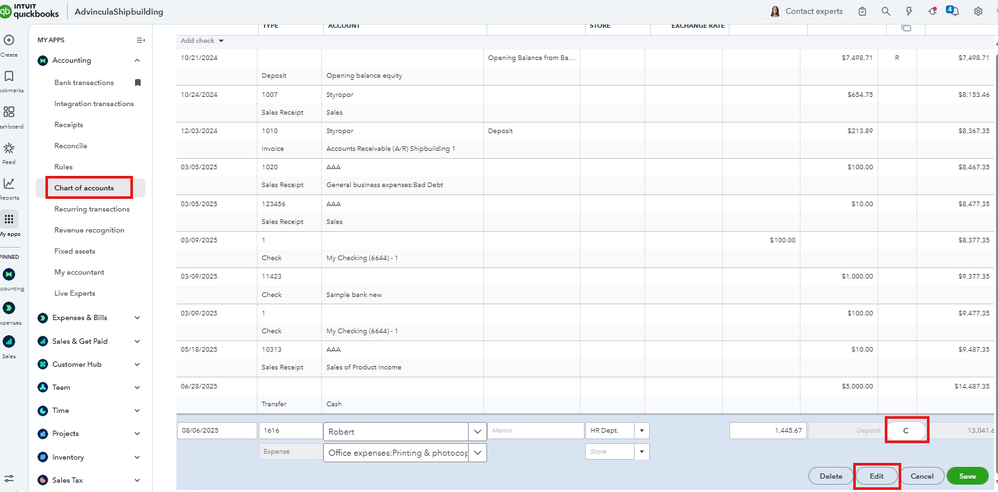This screenshot has width=998, height=492.
Task: Go to Reconcile in Accounting menu
Action: point(70,146)
